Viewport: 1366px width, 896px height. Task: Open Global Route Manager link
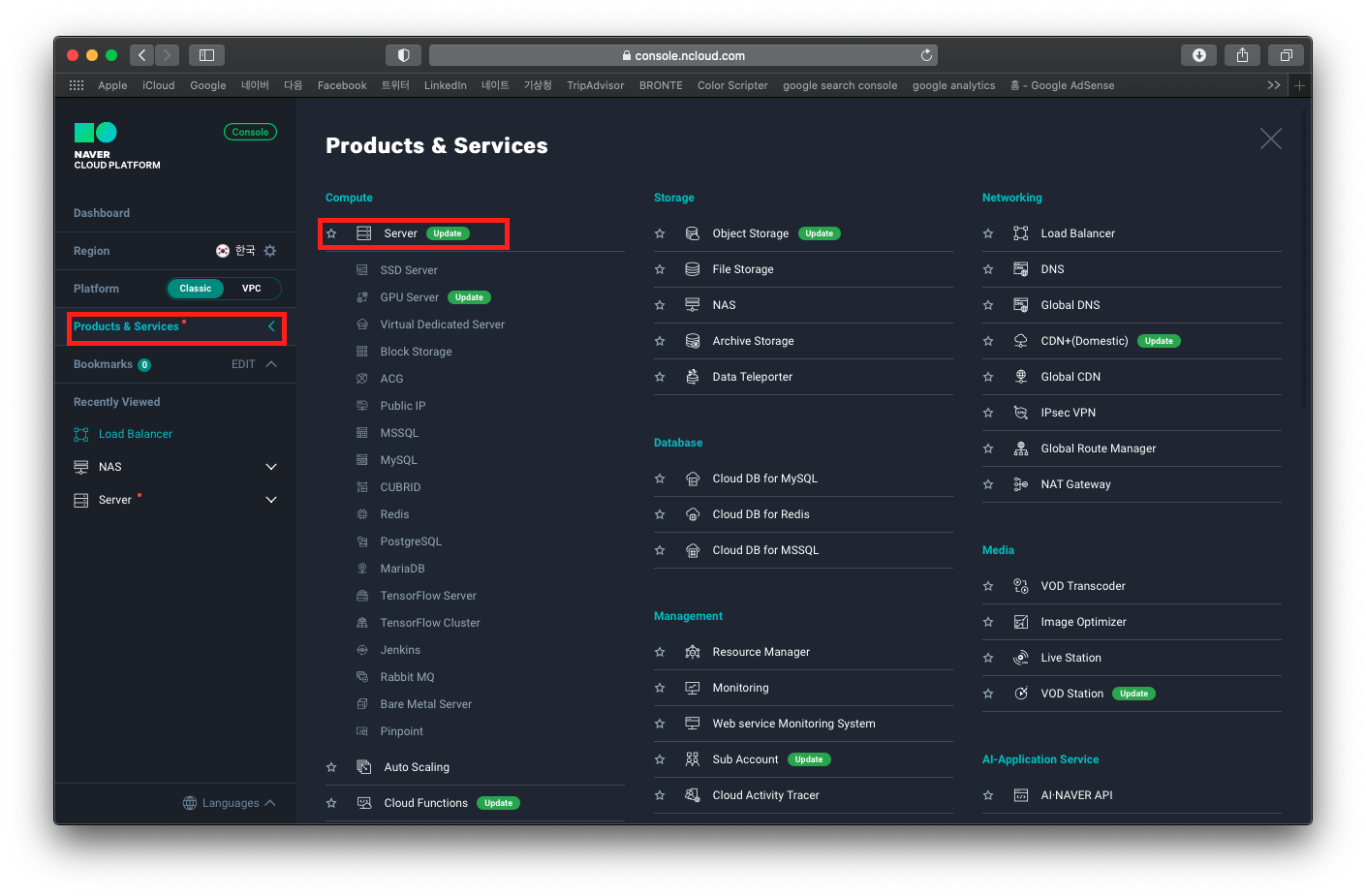(1099, 448)
